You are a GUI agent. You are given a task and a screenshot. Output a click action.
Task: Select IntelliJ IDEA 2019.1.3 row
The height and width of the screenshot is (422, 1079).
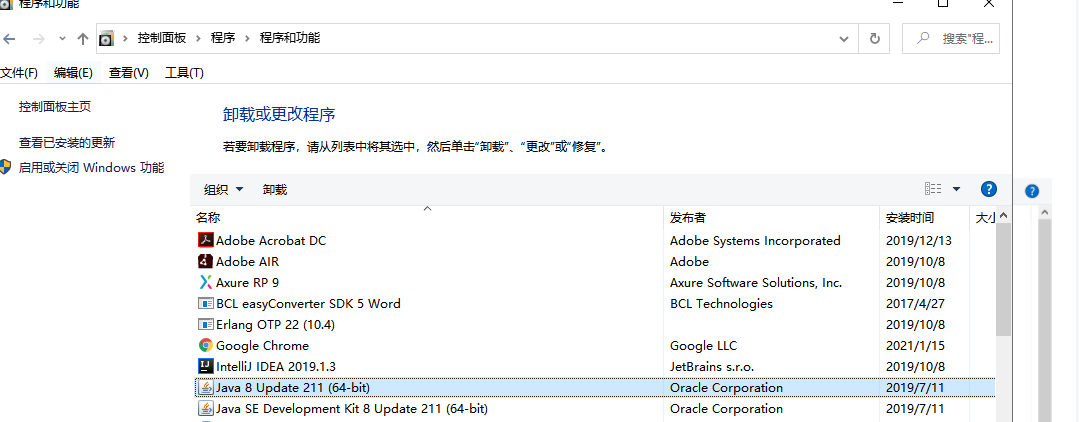(x=595, y=366)
